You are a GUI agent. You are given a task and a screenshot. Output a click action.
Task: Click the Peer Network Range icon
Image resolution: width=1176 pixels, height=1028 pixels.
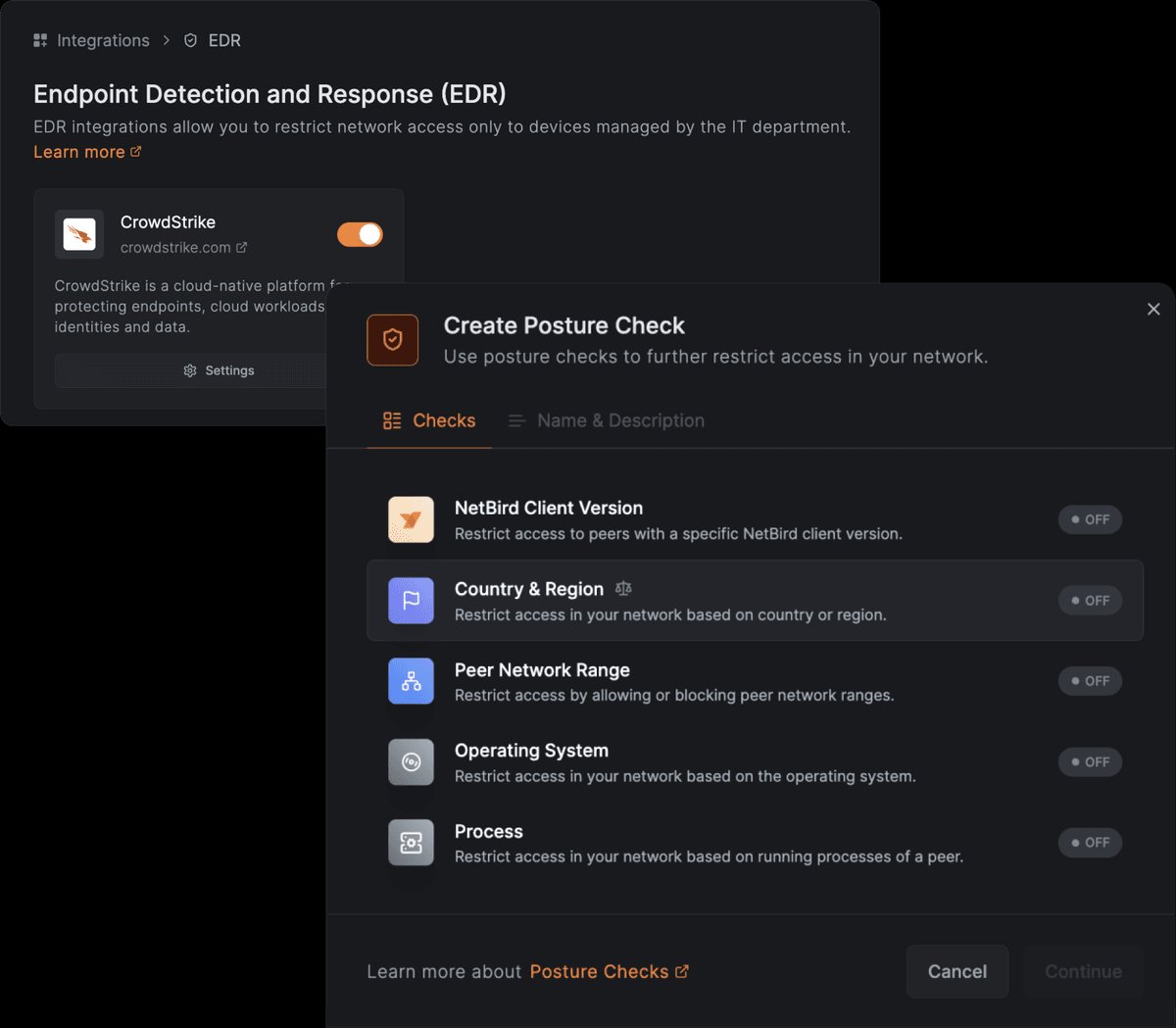[411, 681]
